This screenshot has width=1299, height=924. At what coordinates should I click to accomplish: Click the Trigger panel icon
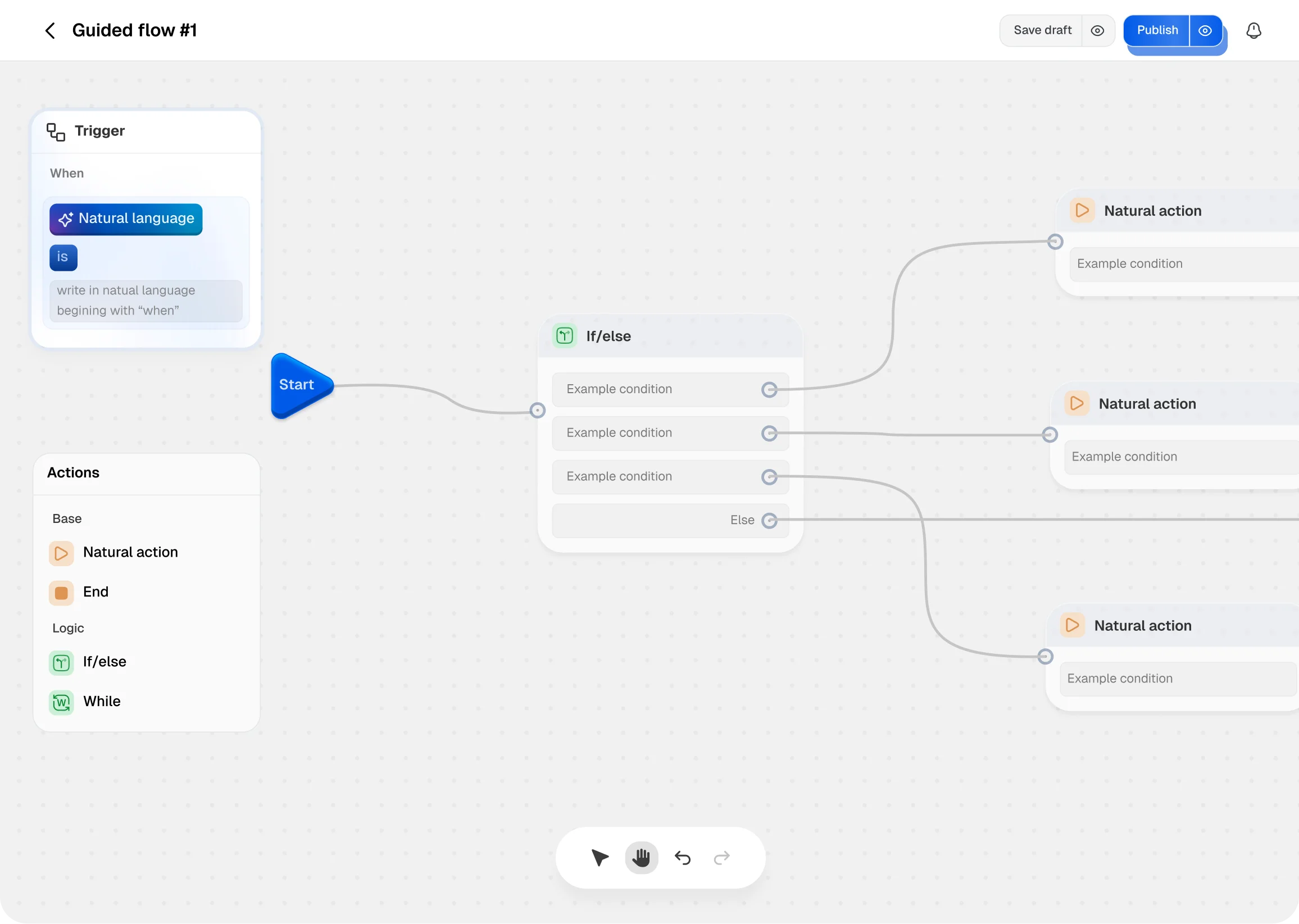coord(56,131)
